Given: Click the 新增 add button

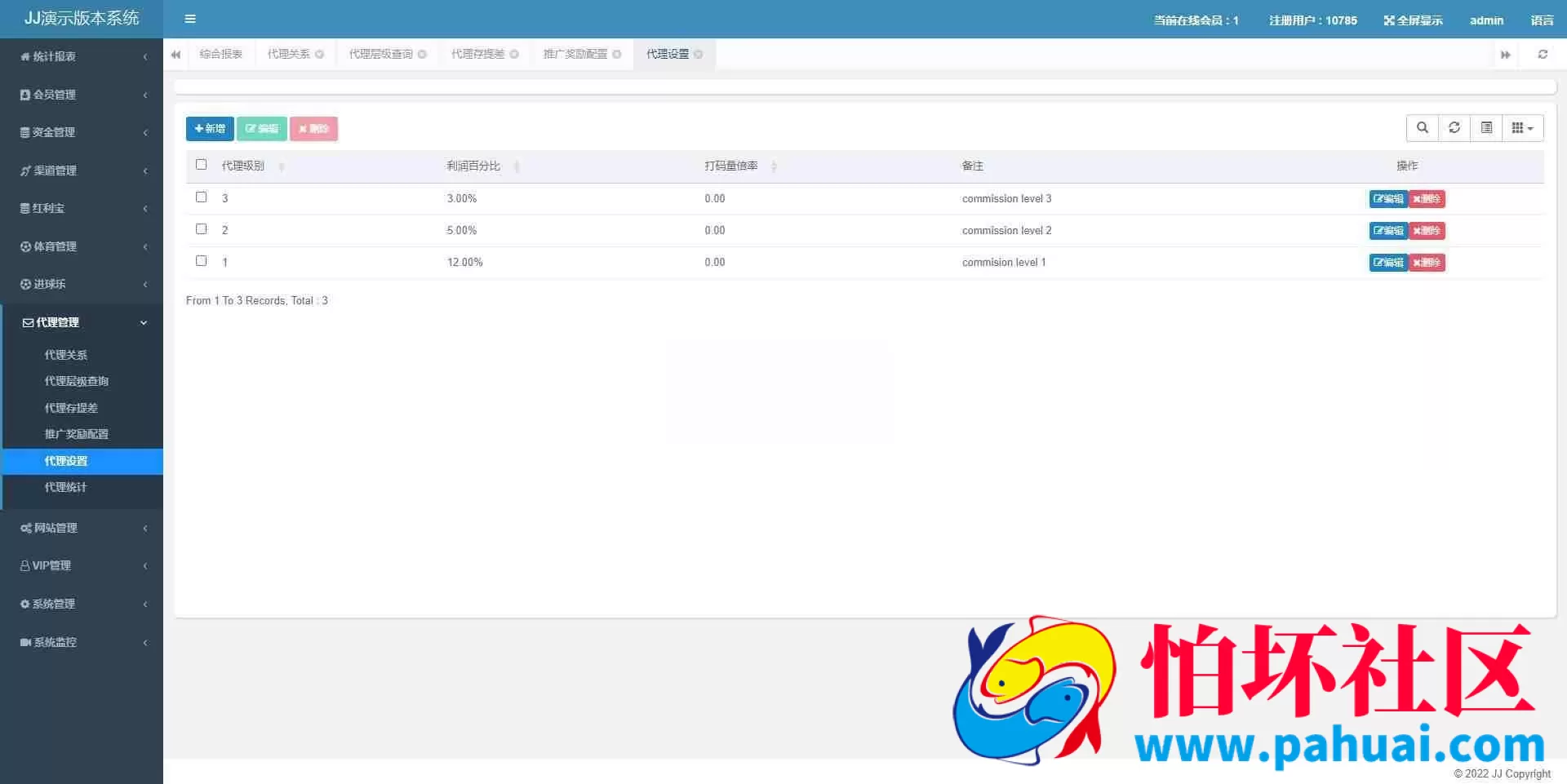Looking at the screenshot, I should pos(210,129).
